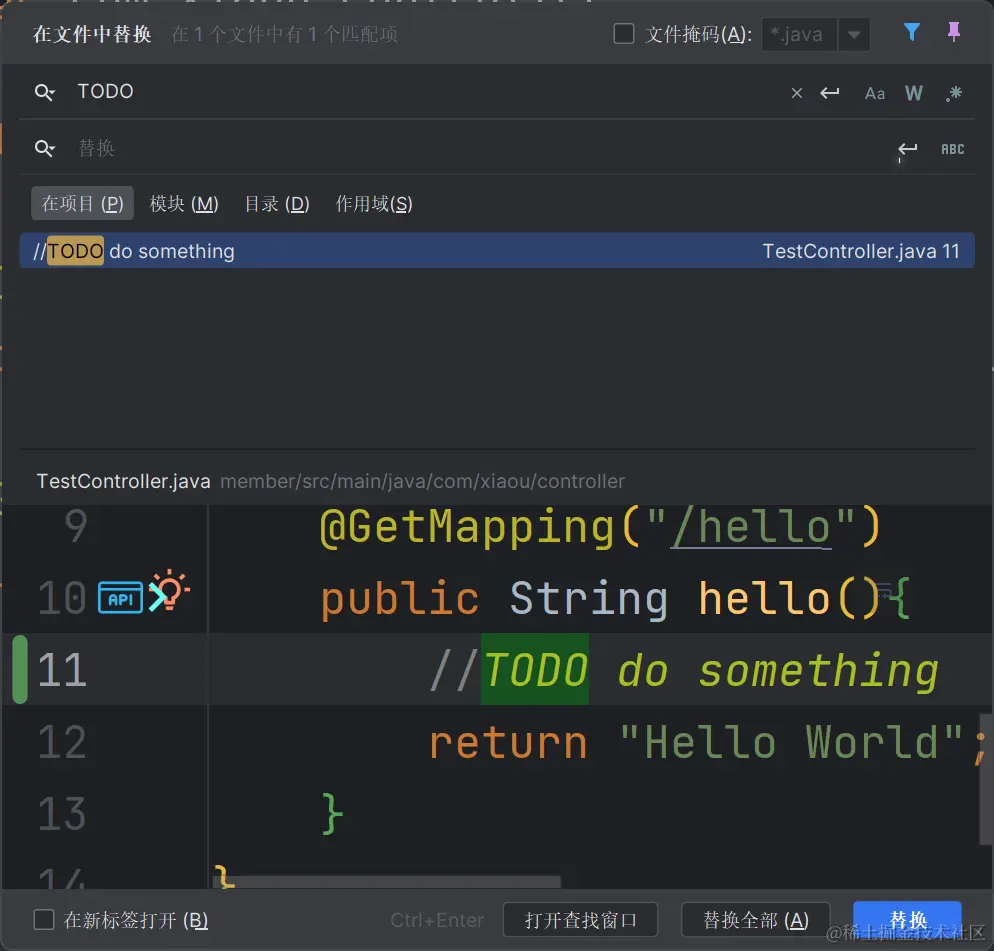Image resolution: width=994 pixels, height=951 pixels.
Task: Toggle whole words (W) matching
Action: tap(913, 93)
